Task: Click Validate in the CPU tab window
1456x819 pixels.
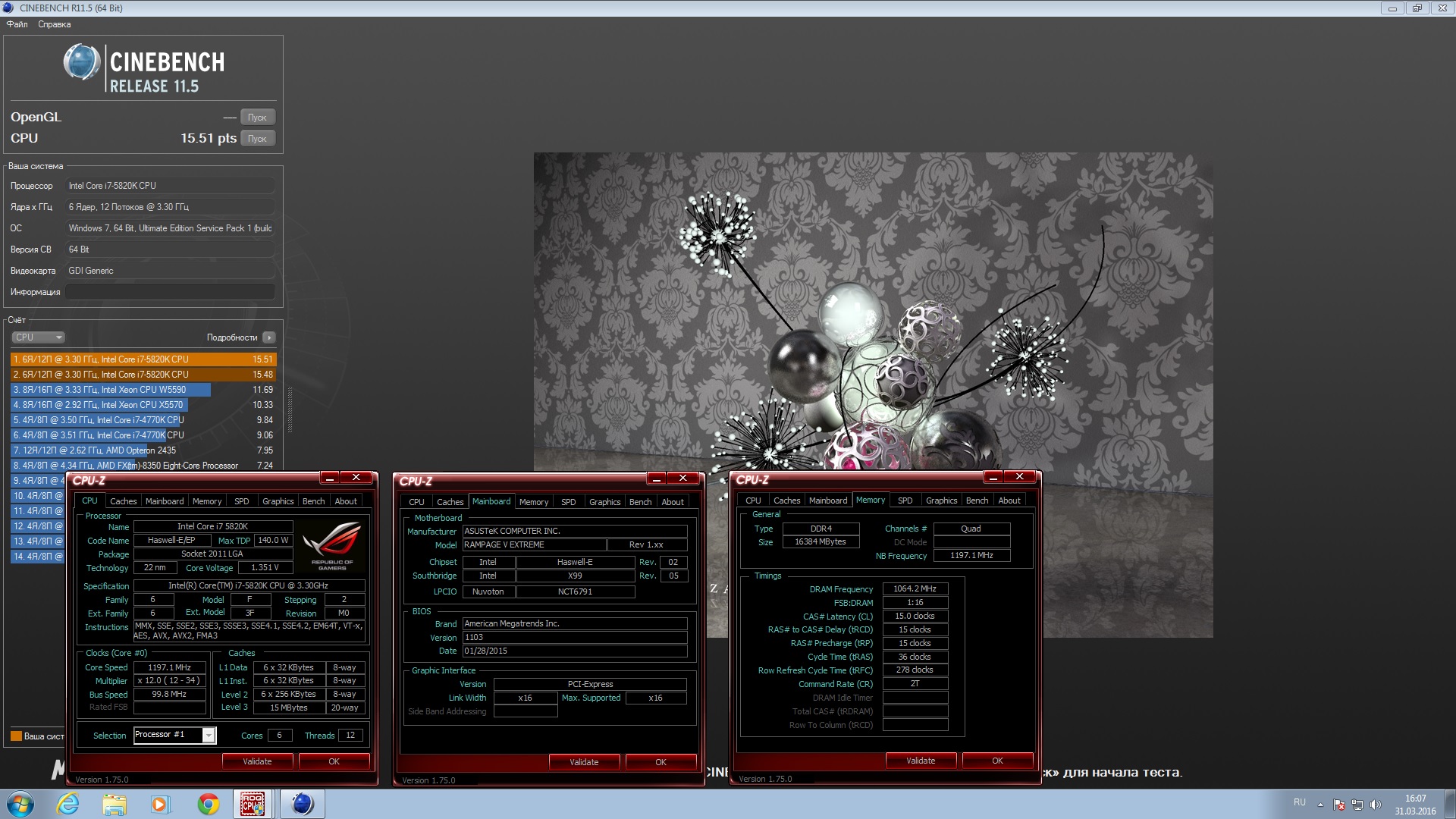Action: pyautogui.click(x=257, y=761)
